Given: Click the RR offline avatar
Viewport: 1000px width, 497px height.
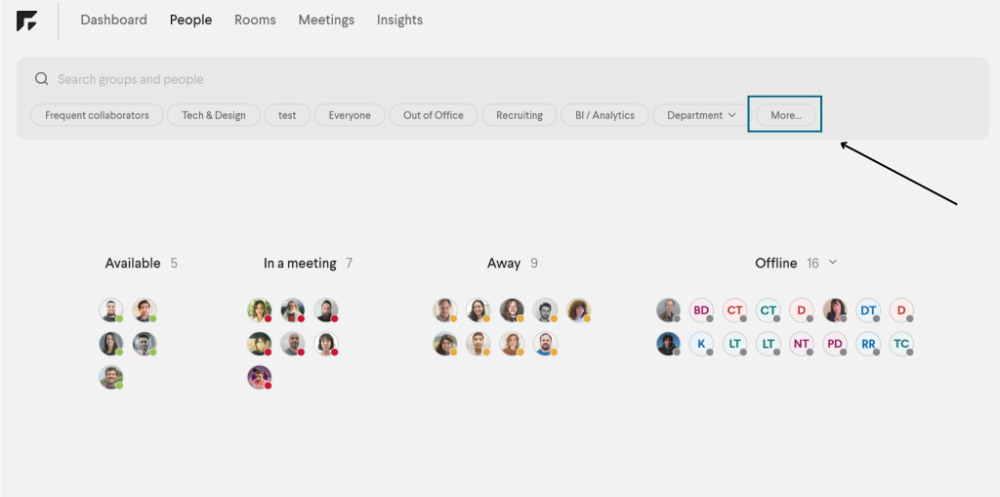Looking at the screenshot, I should [x=868, y=344].
